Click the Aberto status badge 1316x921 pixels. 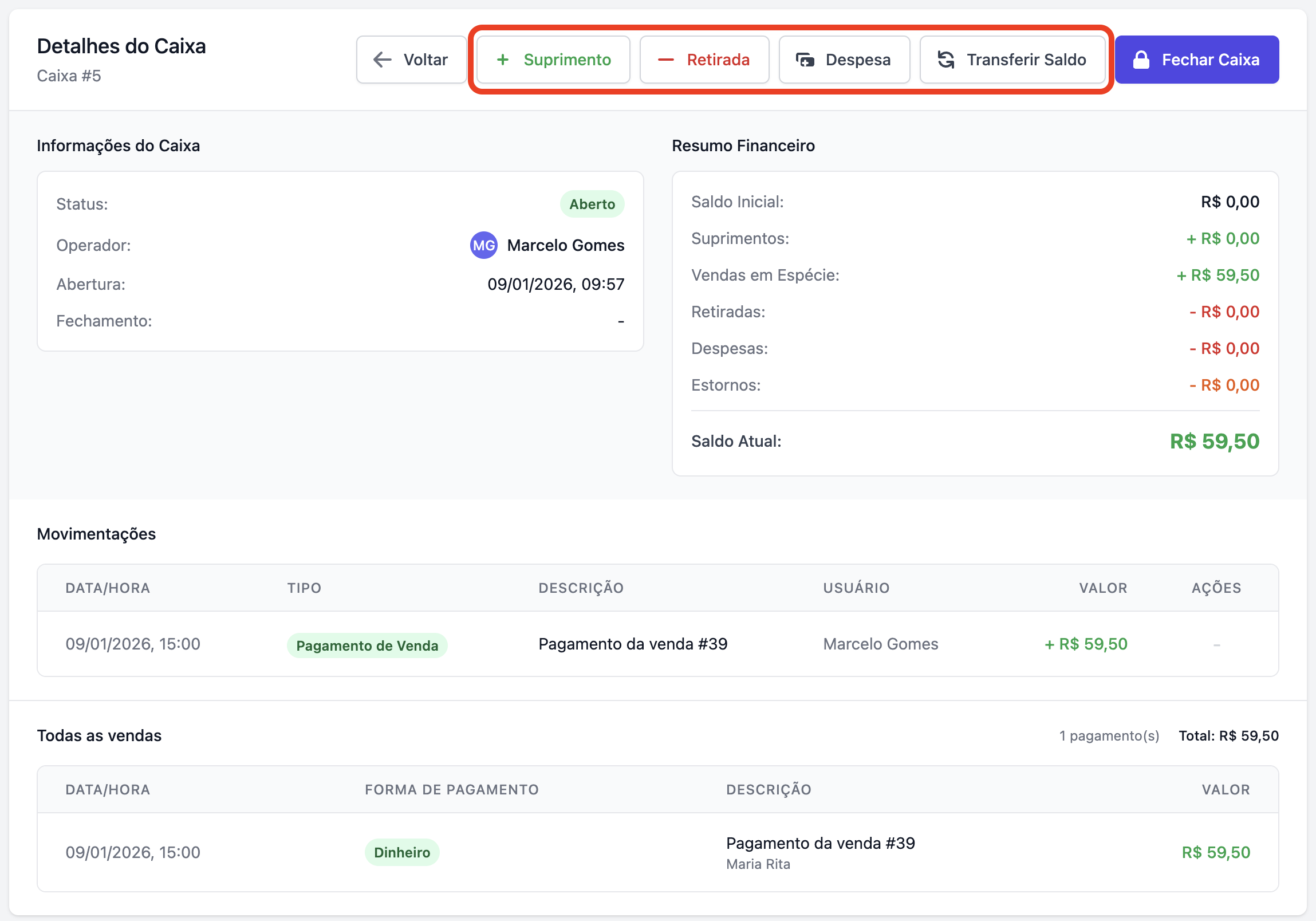tap(592, 204)
